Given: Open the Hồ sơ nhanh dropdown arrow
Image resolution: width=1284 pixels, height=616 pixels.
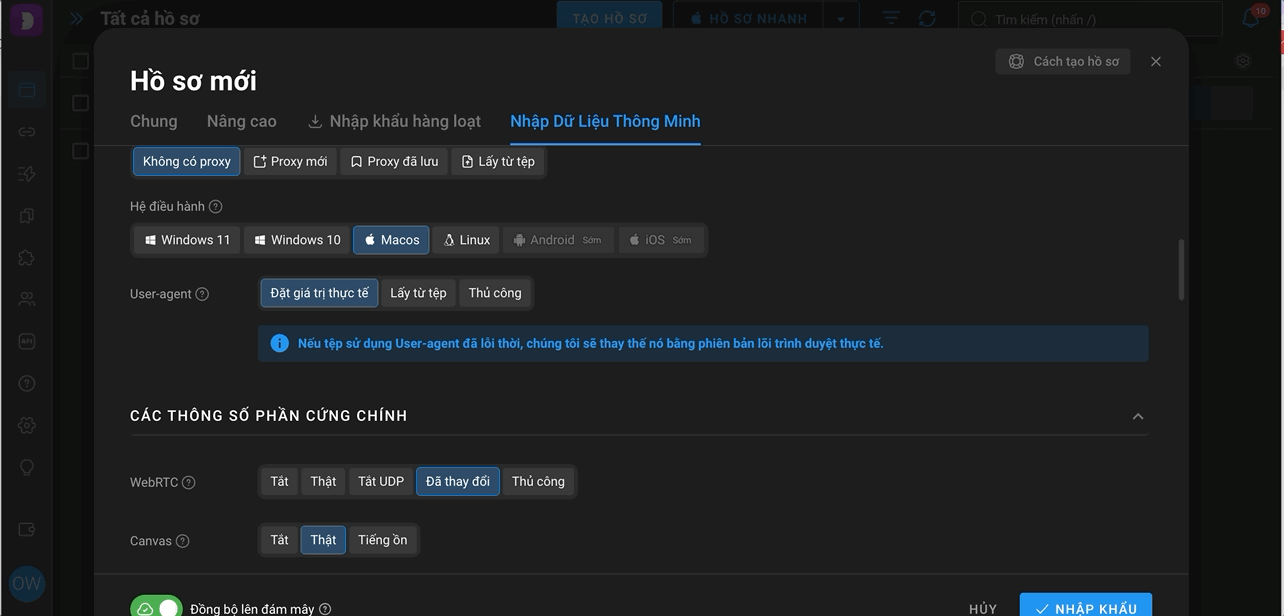Looking at the screenshot, I should coord(841,19).
